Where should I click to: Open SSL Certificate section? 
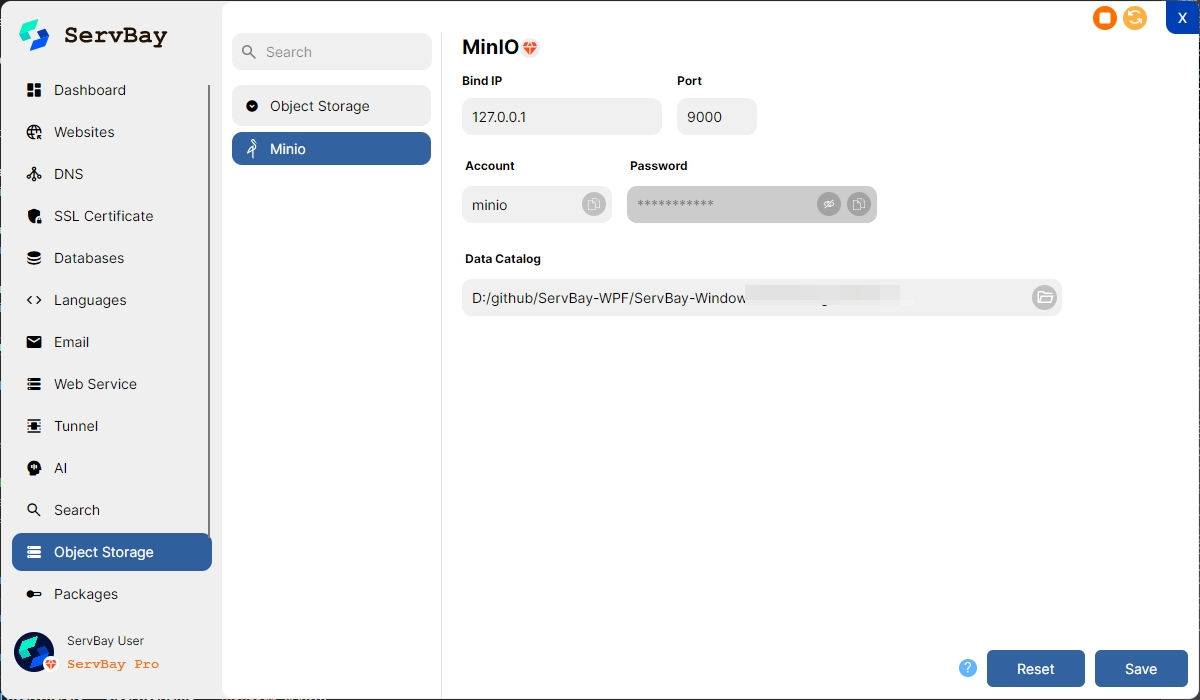[104, 216]
